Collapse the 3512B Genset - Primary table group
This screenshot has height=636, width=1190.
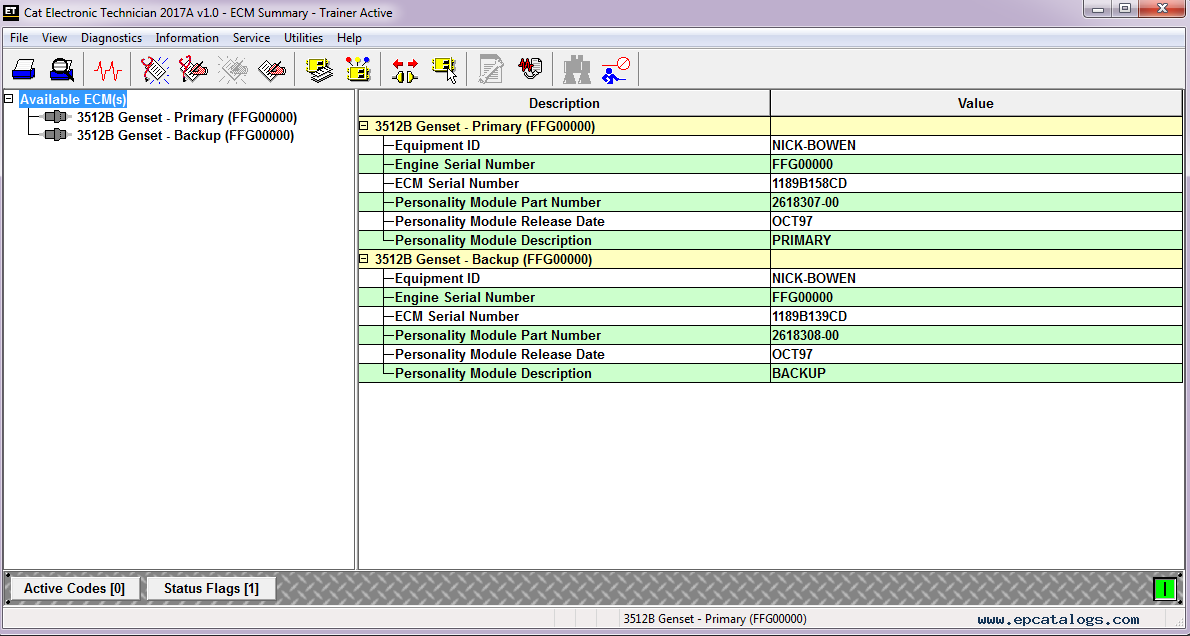click(x=364, y=127)
